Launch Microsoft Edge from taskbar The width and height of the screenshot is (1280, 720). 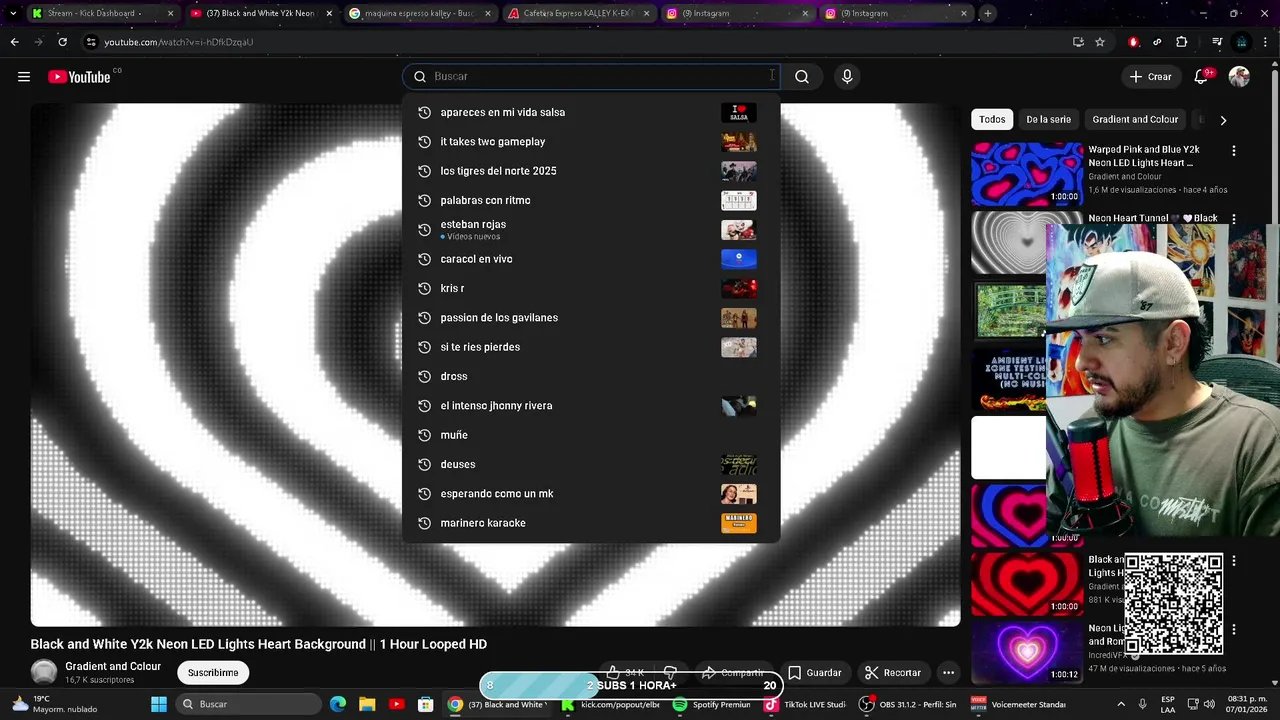[338, 704]
